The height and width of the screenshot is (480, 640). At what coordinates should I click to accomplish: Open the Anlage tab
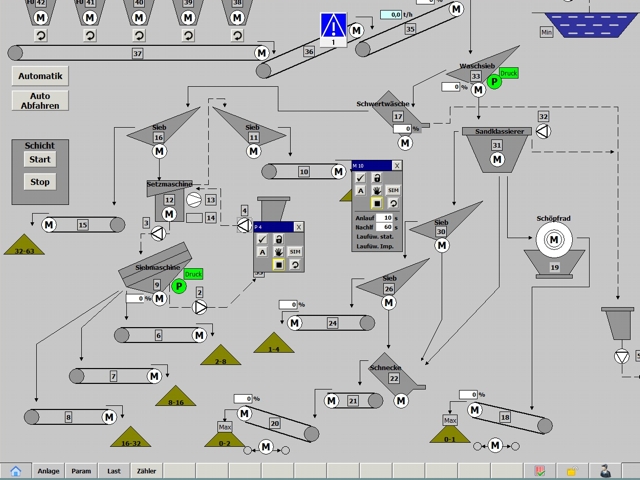48,471
